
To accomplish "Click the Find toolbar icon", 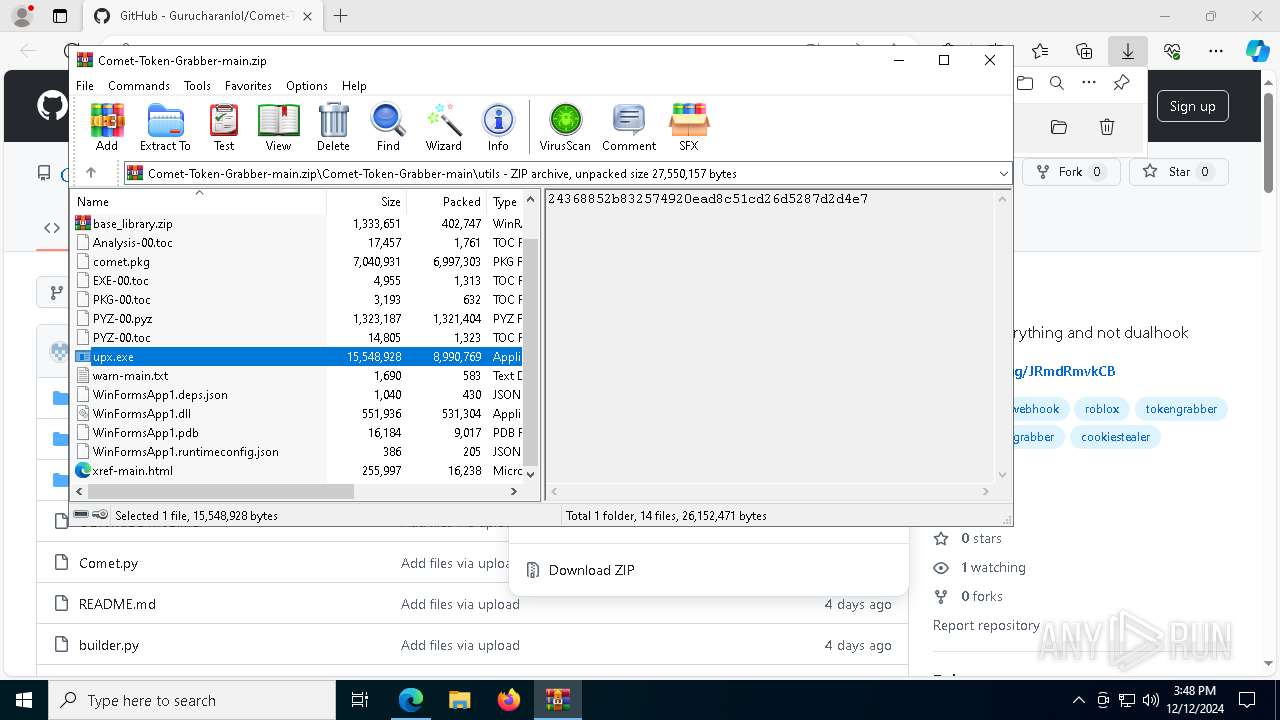I will (x=388, y=127).
